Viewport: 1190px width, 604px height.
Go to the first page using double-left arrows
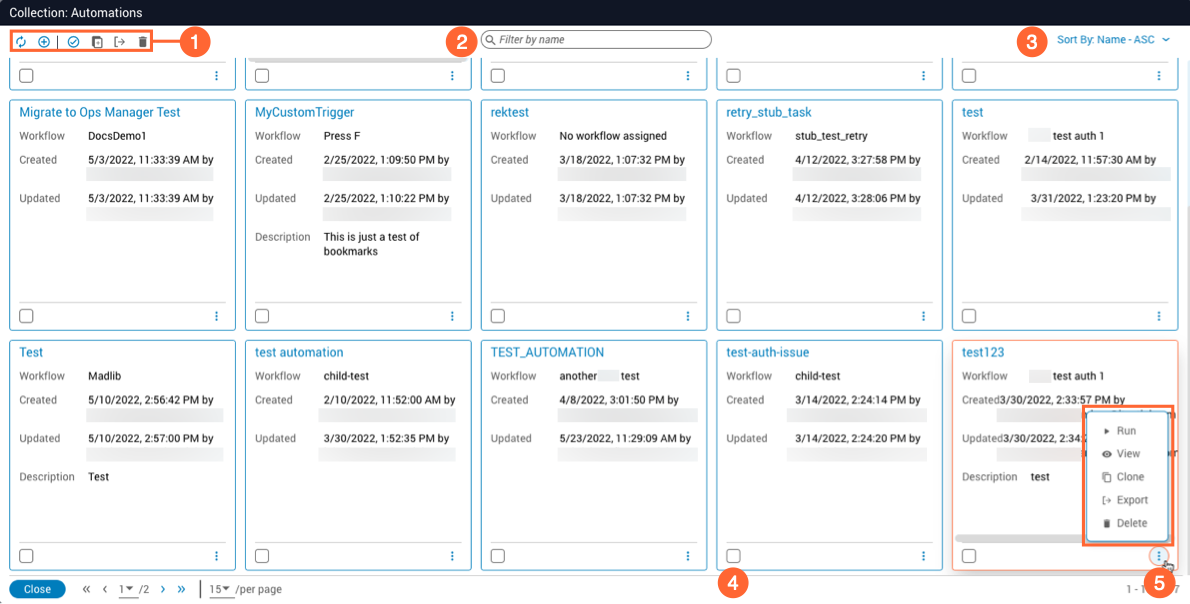[x=87, y=589]
